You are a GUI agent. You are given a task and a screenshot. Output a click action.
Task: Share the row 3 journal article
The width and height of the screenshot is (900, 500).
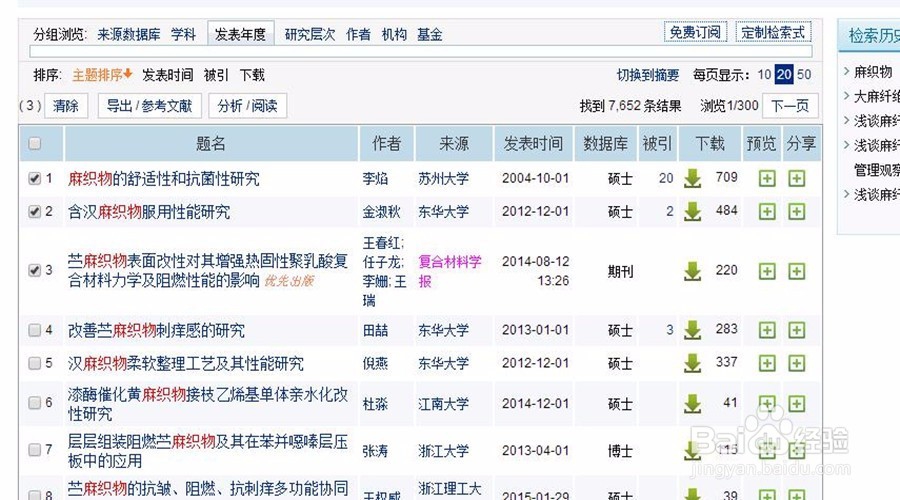pyautogui.click(x=796, y=271)
